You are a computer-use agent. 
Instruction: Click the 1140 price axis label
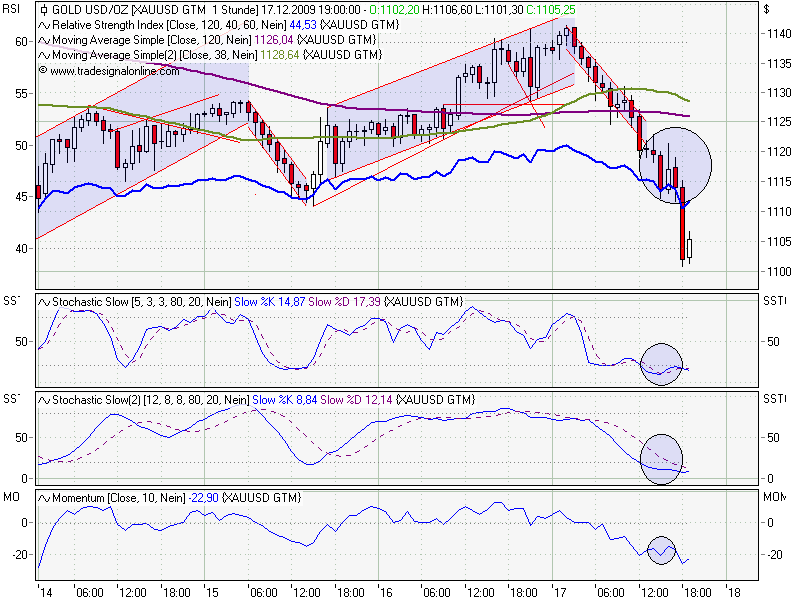point(780,34)
